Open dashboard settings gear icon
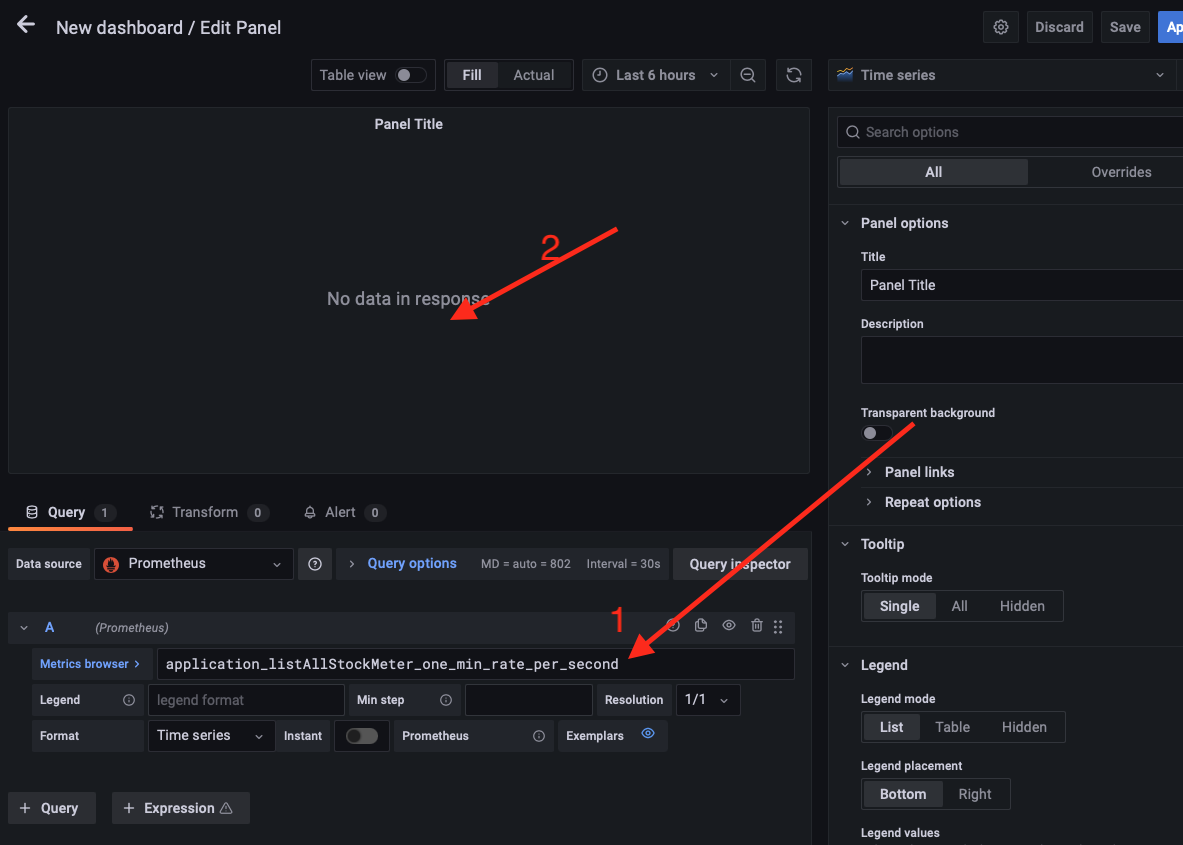This screenshot has height=845, width=1183. 1000,27
